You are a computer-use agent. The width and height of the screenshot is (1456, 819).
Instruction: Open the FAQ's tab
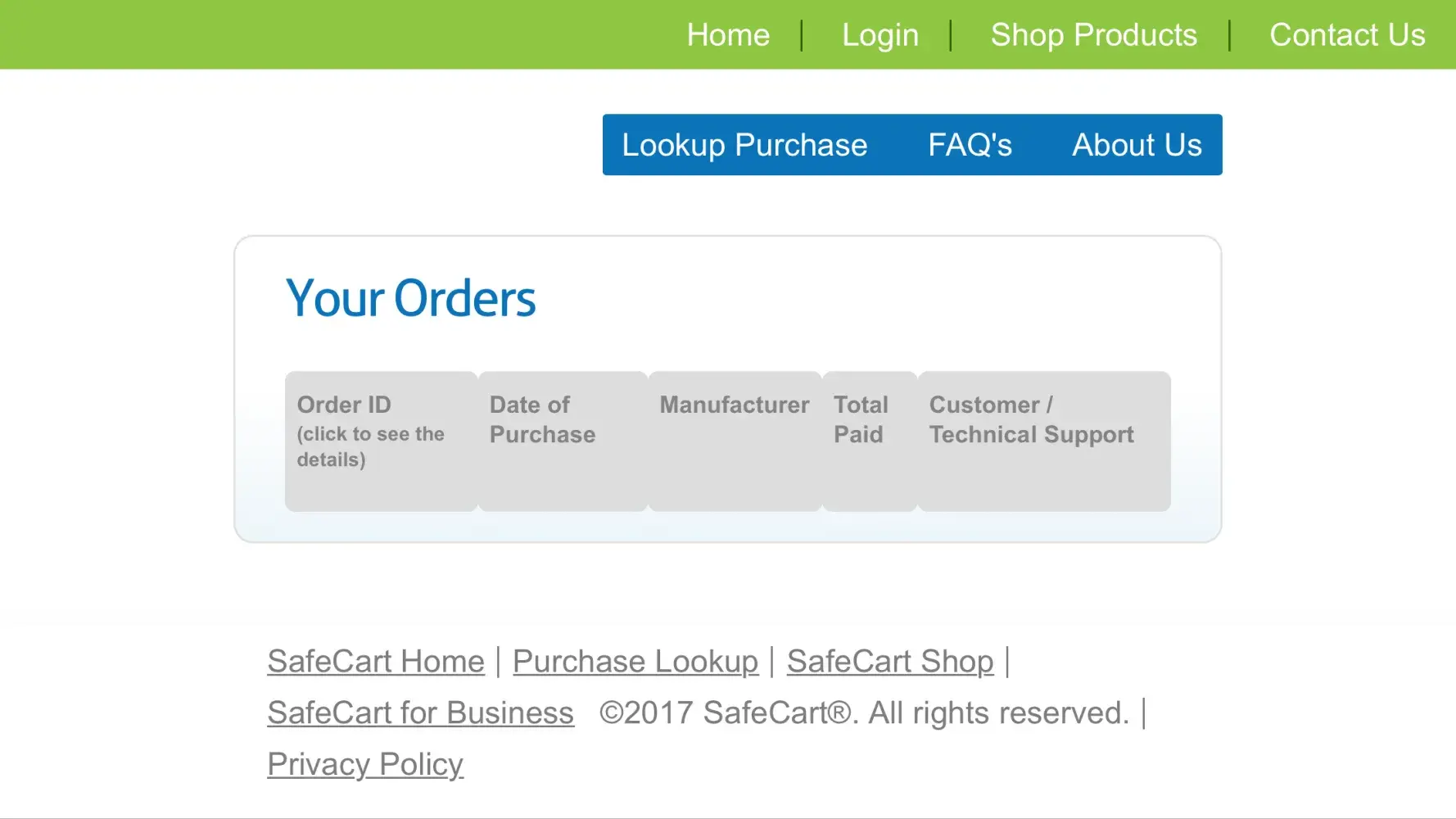(970, 145)
